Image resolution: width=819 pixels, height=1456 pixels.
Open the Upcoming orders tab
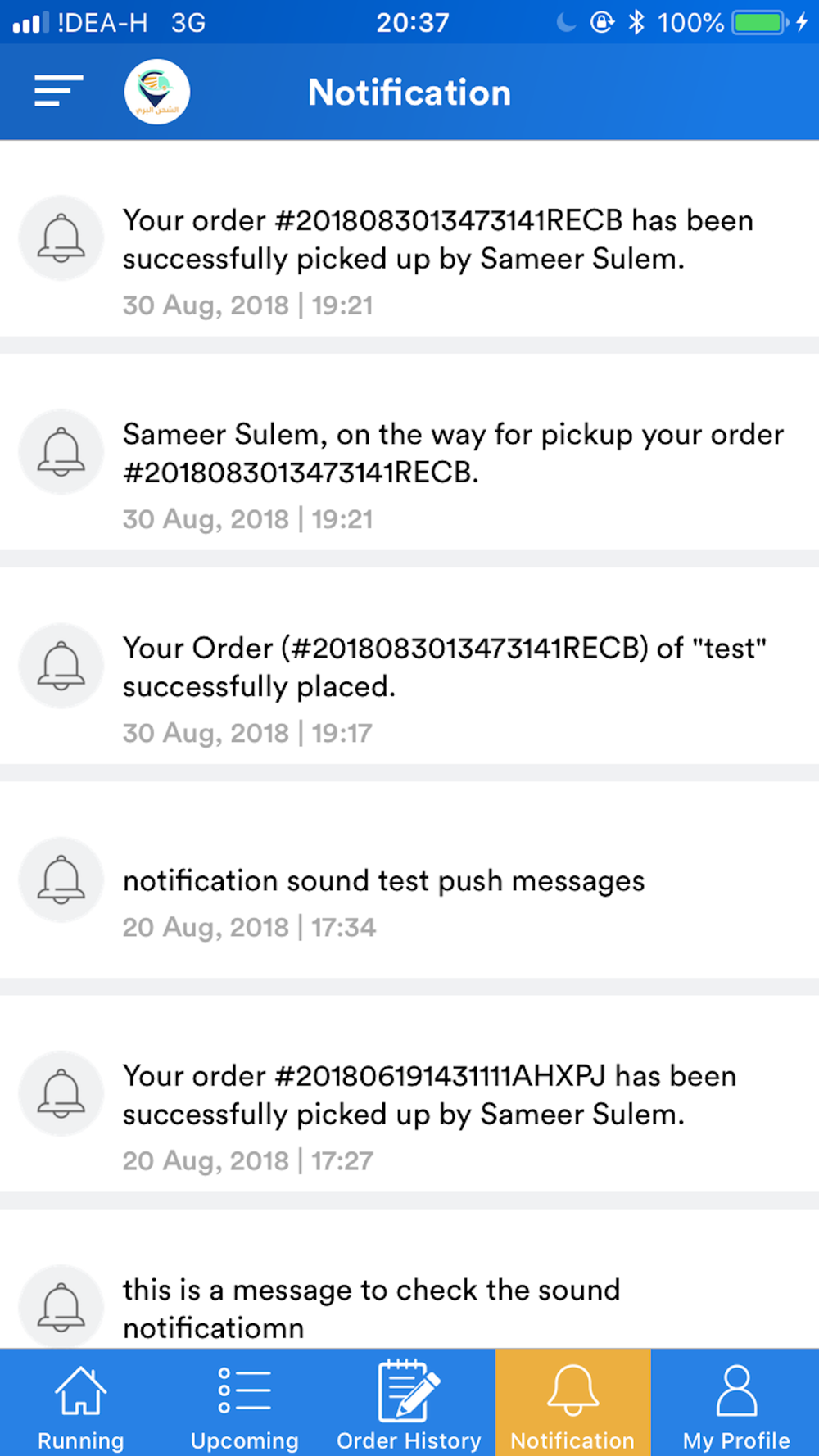coord(244,1403)
